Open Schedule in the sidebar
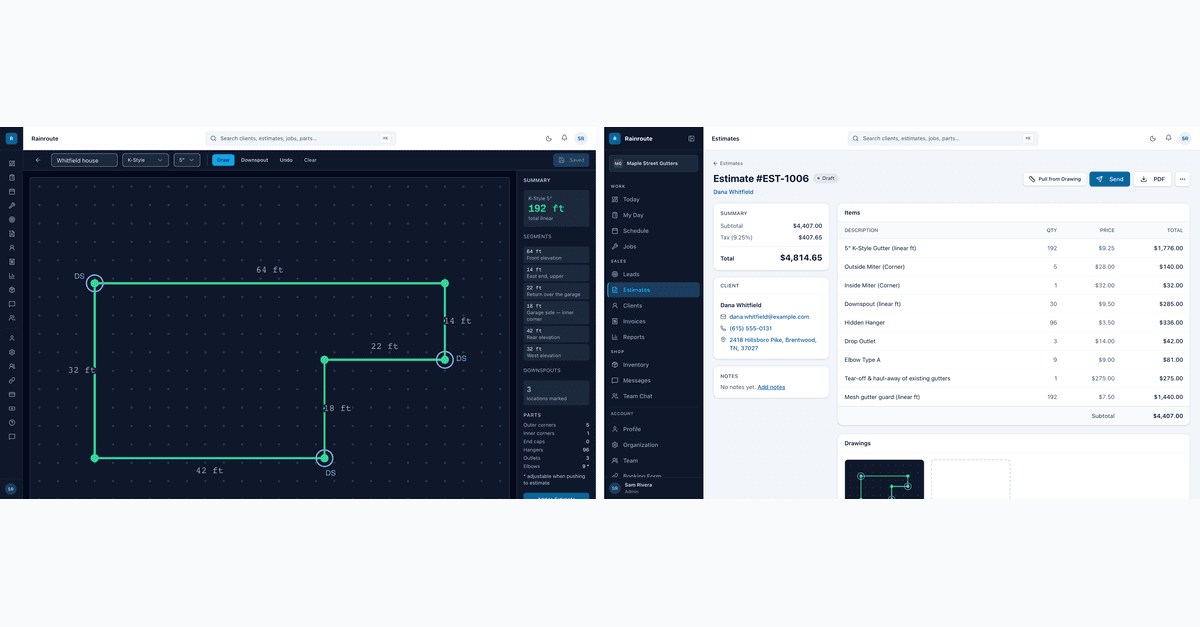This screenshot has width=1200, height=627. pos(653,230)
